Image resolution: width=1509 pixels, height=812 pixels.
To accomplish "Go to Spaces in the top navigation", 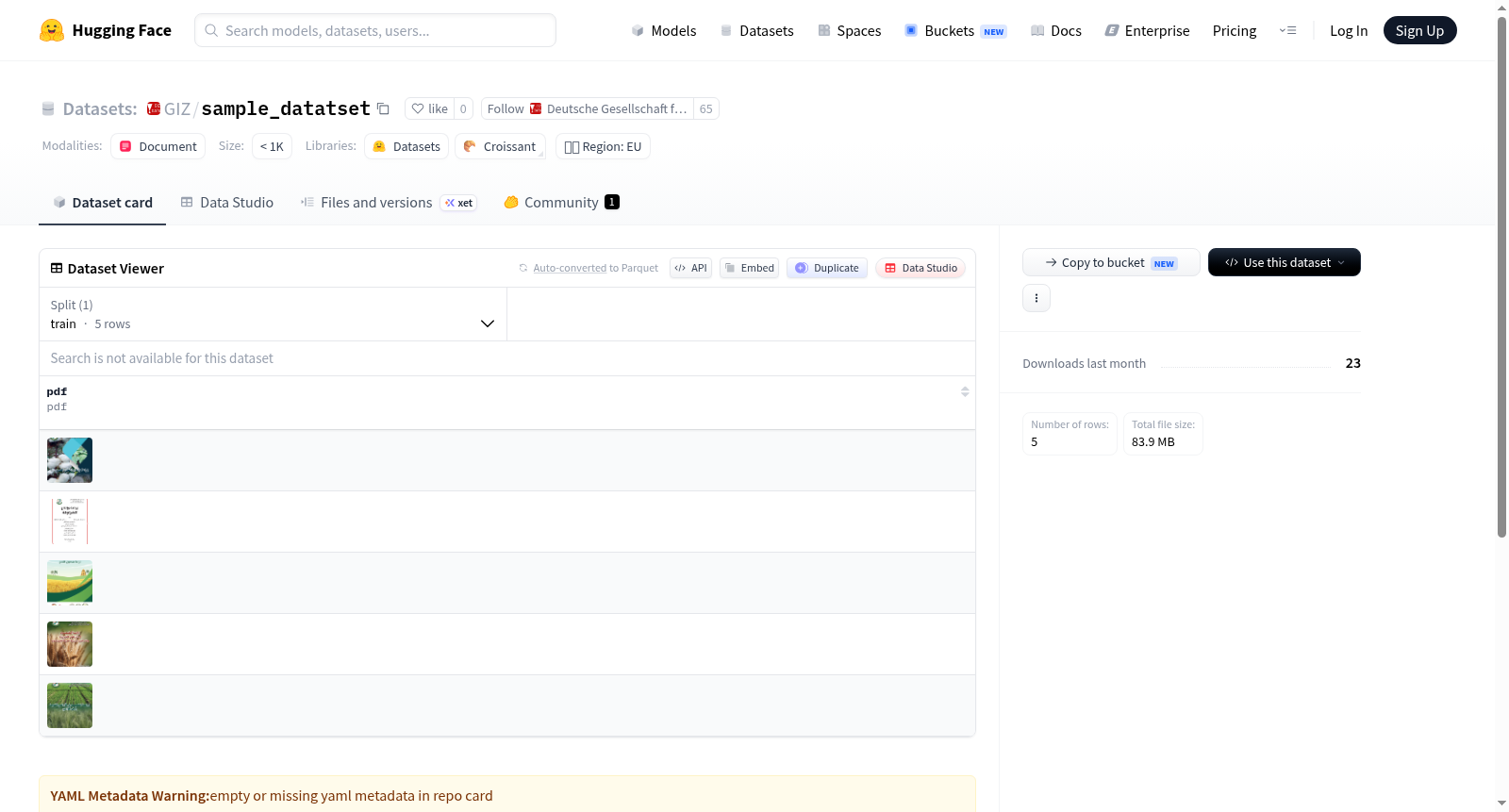I will pyautogui.click(x=850, y=30).
